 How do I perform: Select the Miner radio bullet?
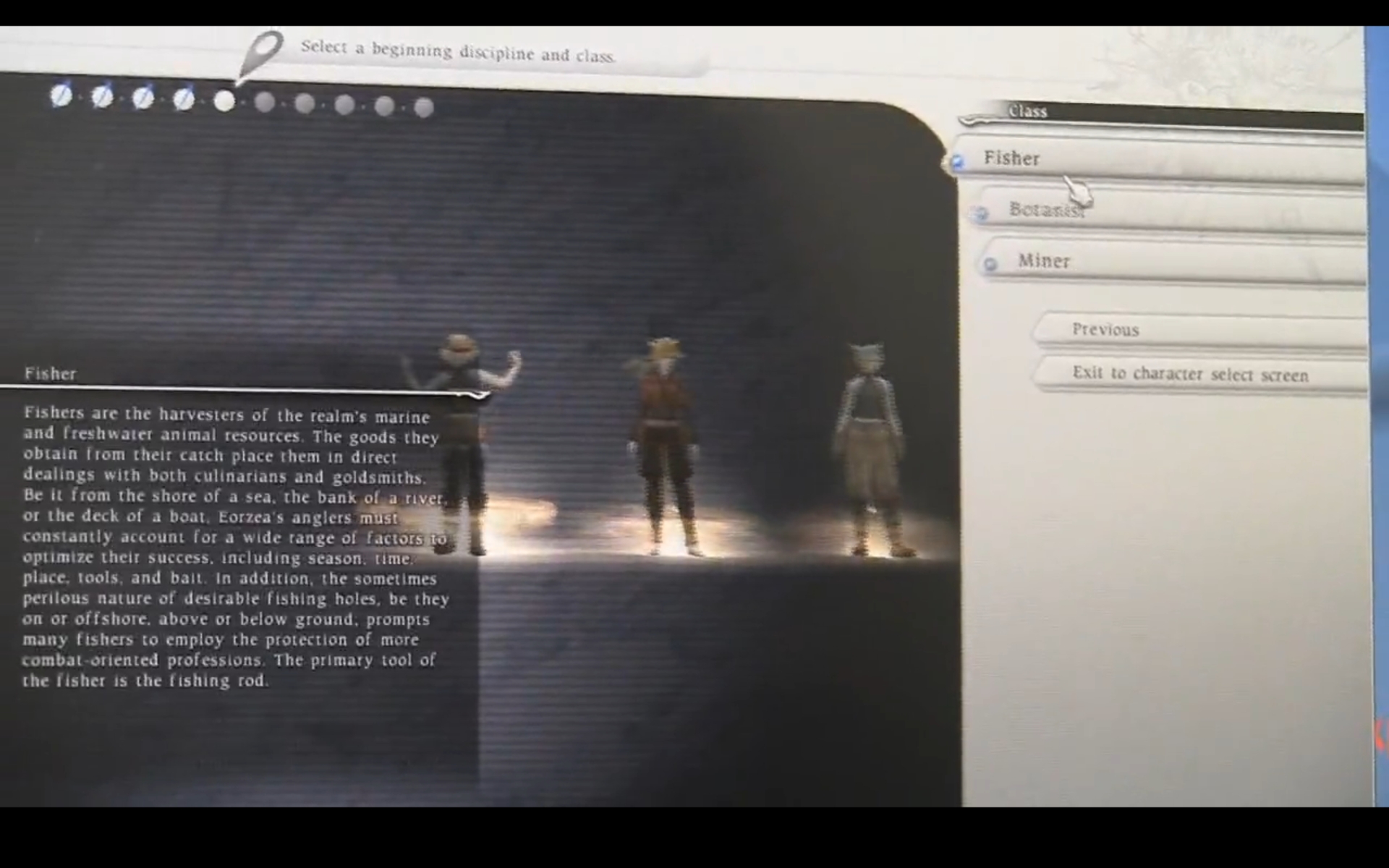(x=990, y=265)
